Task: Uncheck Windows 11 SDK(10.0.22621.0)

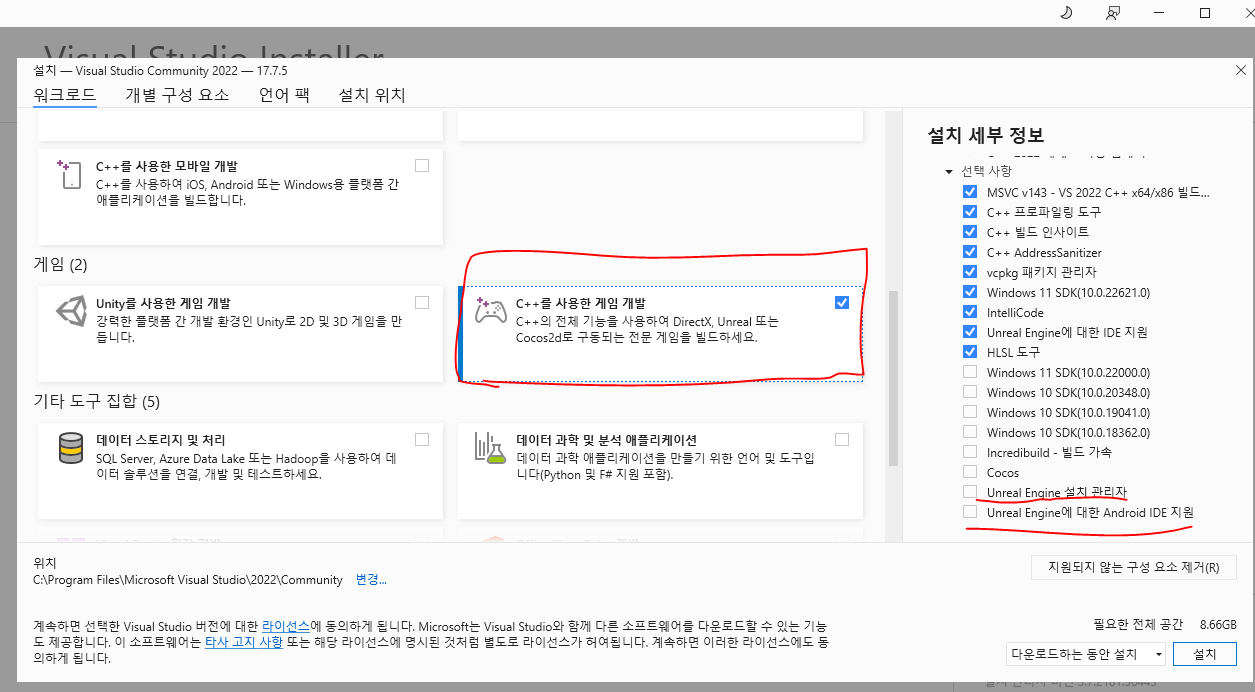Action: (x=969, y=291)
